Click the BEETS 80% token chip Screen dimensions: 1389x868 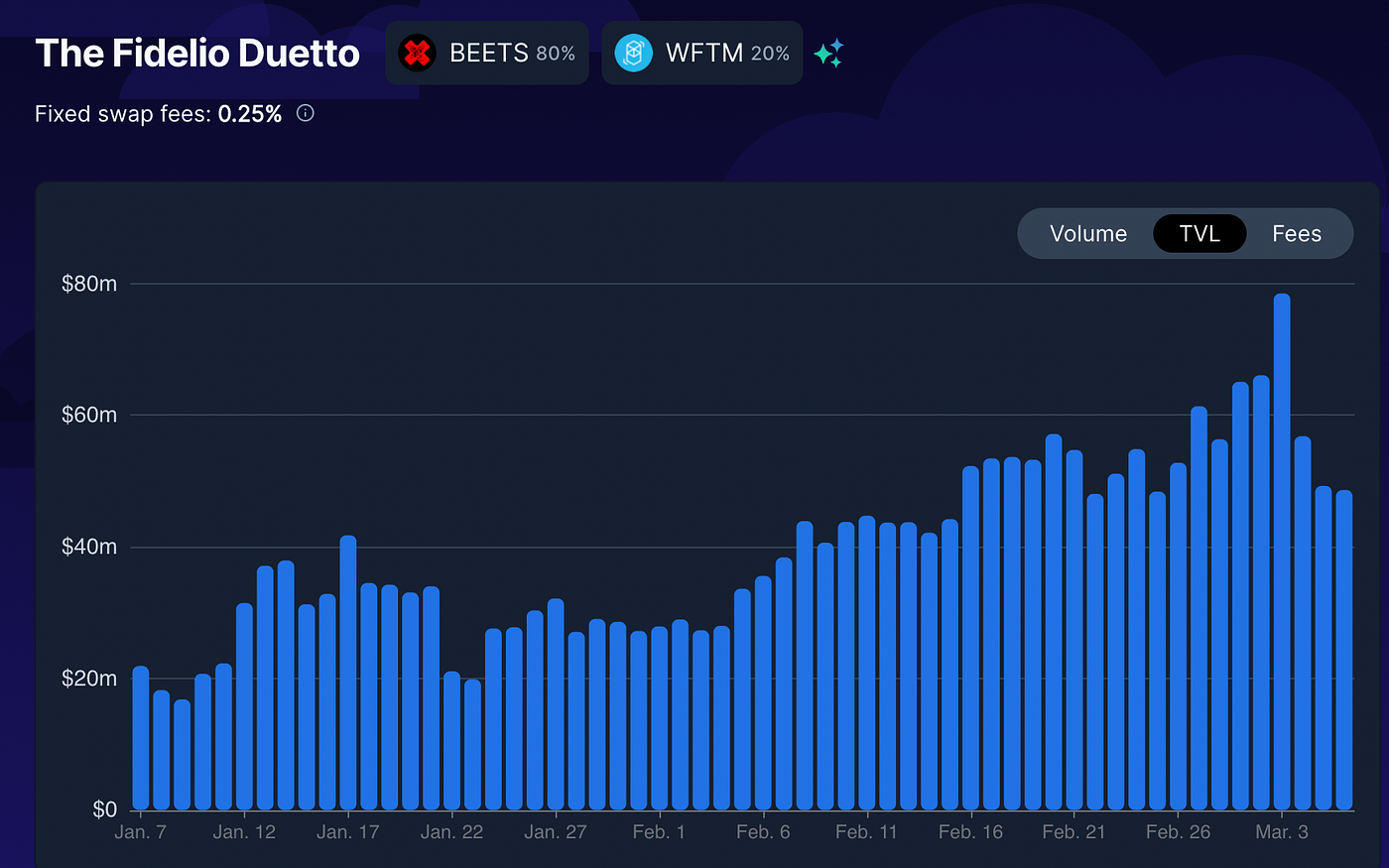(487, 53)
